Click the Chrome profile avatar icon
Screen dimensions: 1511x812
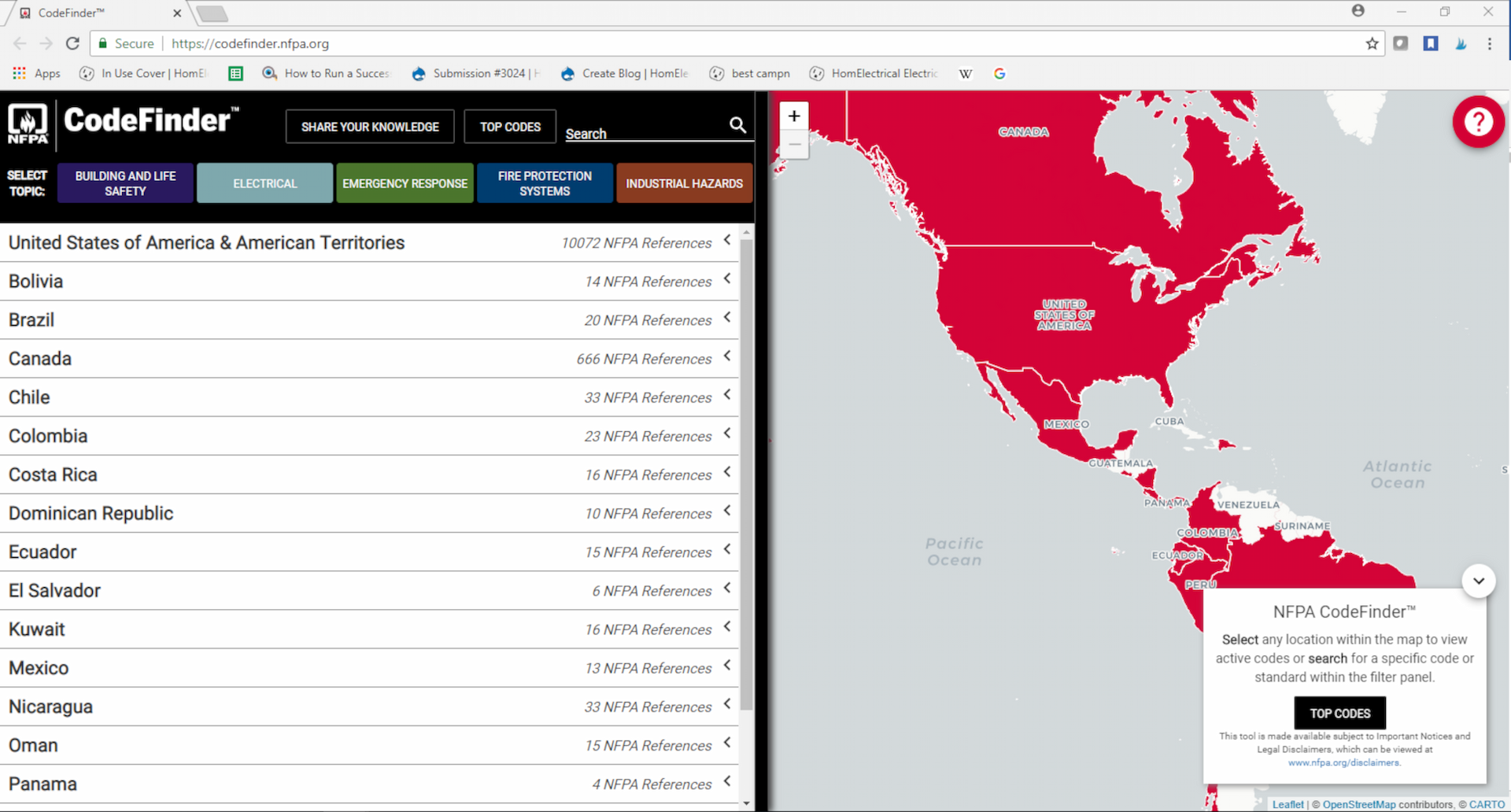[1358, 11]
